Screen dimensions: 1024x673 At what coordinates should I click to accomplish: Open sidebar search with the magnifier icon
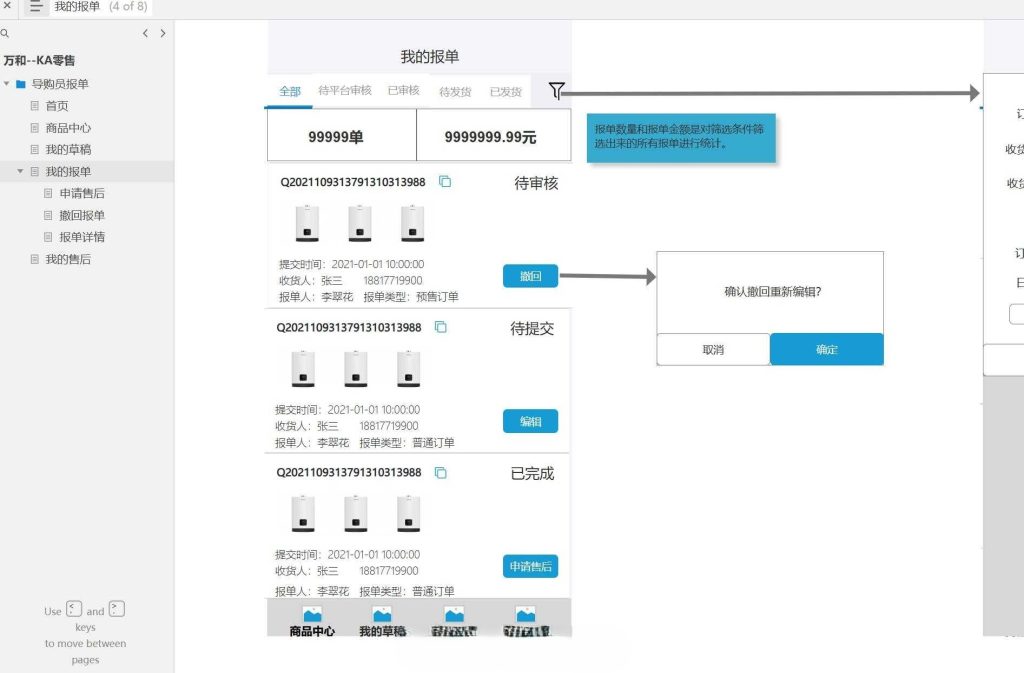point(7,33)
